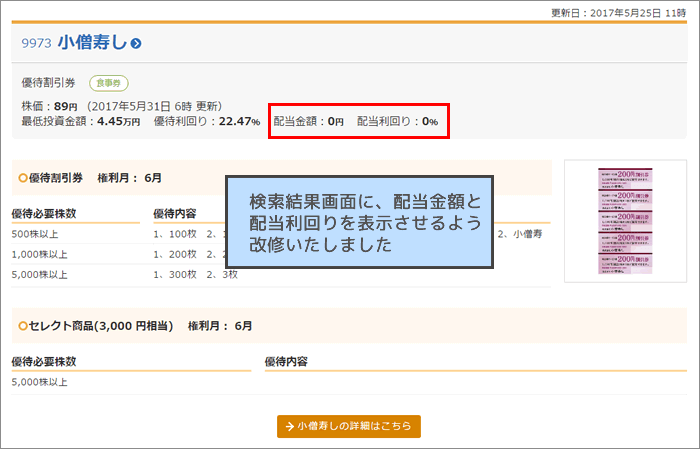Click the 優待内容 header in セレクト商品 section

click(286, 362)
